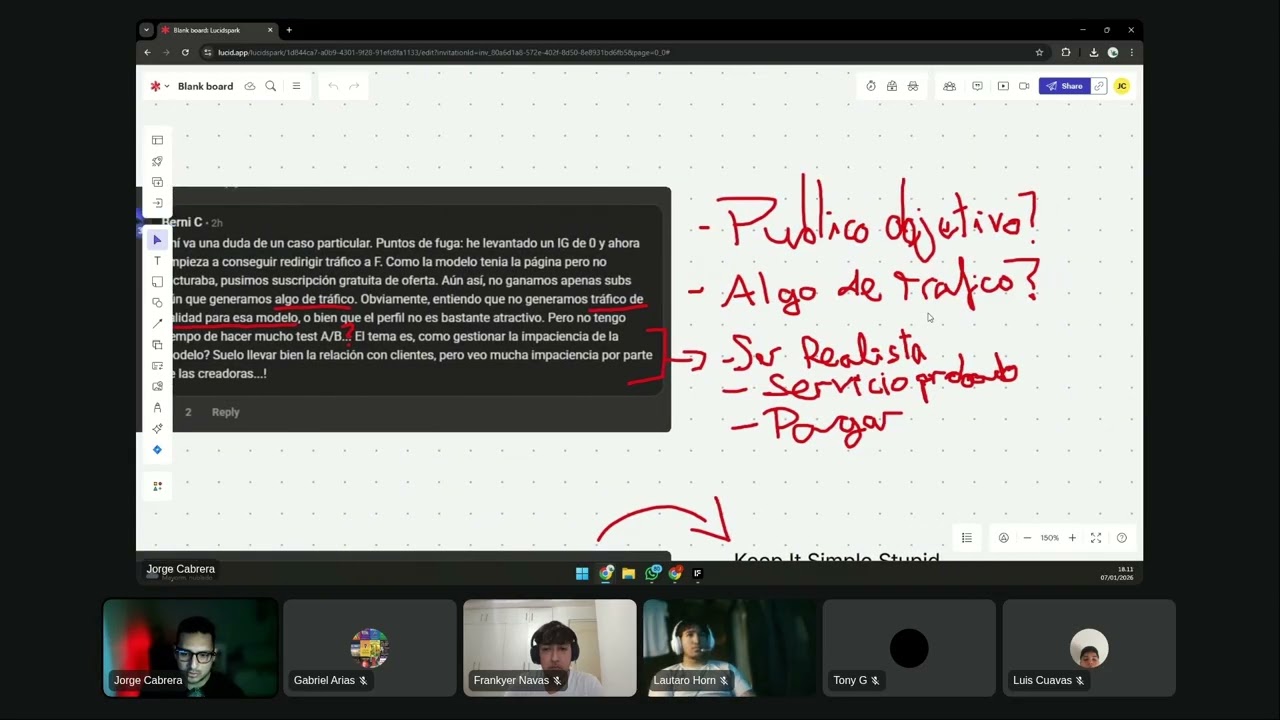Check the cloud save status icon
1280x720 pixels.
pyautogui.click(x=250, y=86)
